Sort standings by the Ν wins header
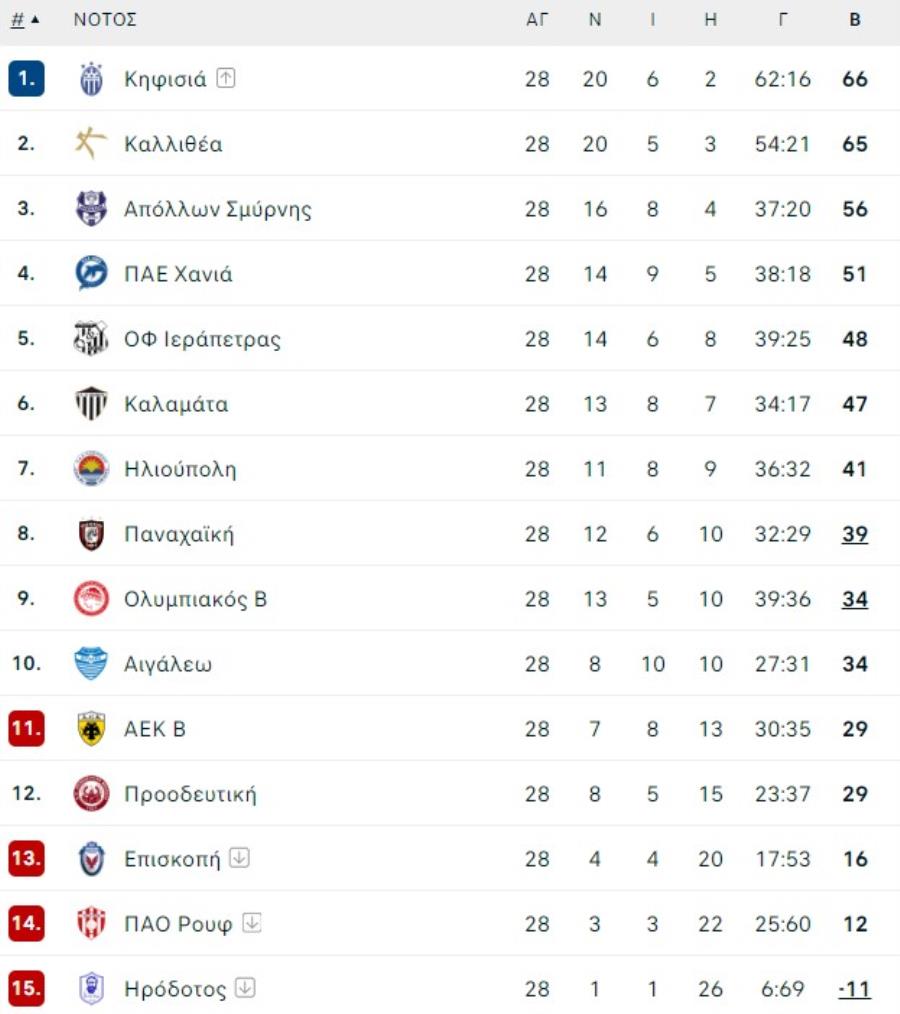Viewport: 900px width, 1014px height. [x=595, y=20]
